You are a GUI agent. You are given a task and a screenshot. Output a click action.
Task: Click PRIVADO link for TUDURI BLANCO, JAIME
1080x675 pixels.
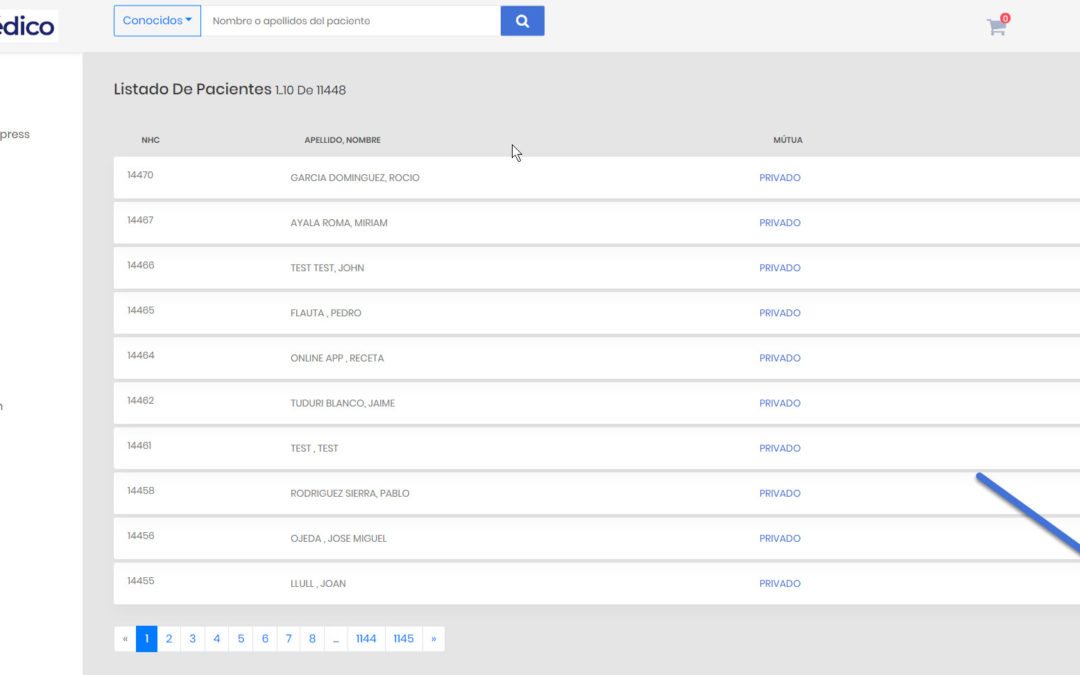pos(780,403)
